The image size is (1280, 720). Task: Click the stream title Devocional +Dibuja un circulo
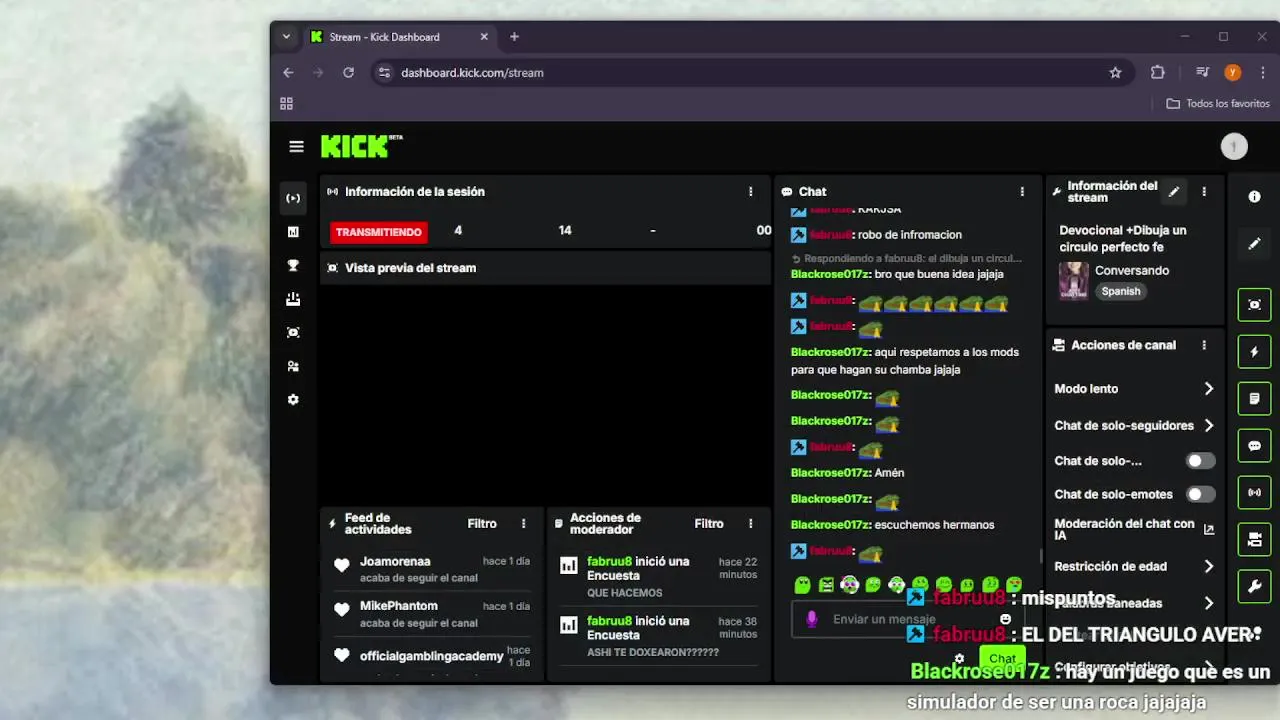coord(1123,238)
